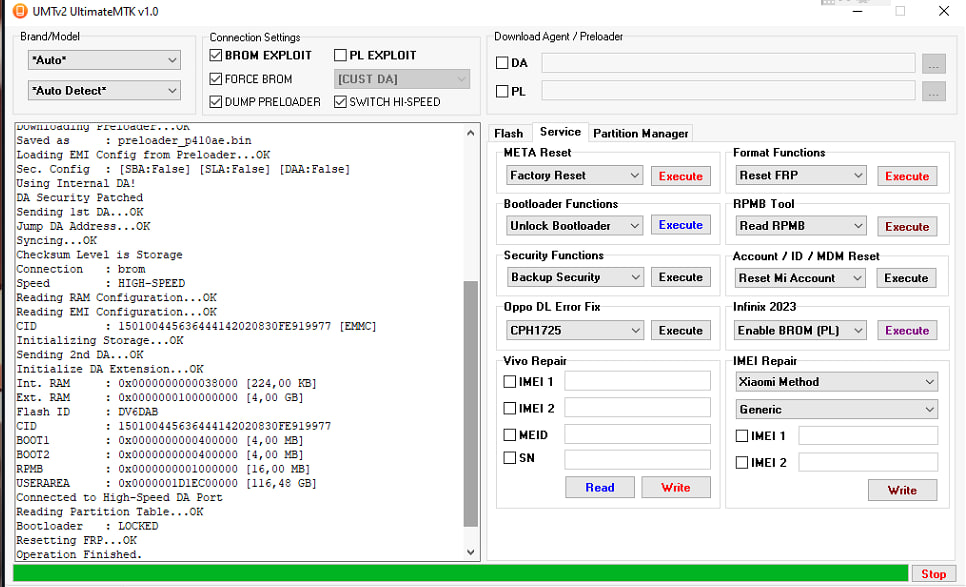Check IMEI Repair IMEI 2 box

(x=742, y=463)
